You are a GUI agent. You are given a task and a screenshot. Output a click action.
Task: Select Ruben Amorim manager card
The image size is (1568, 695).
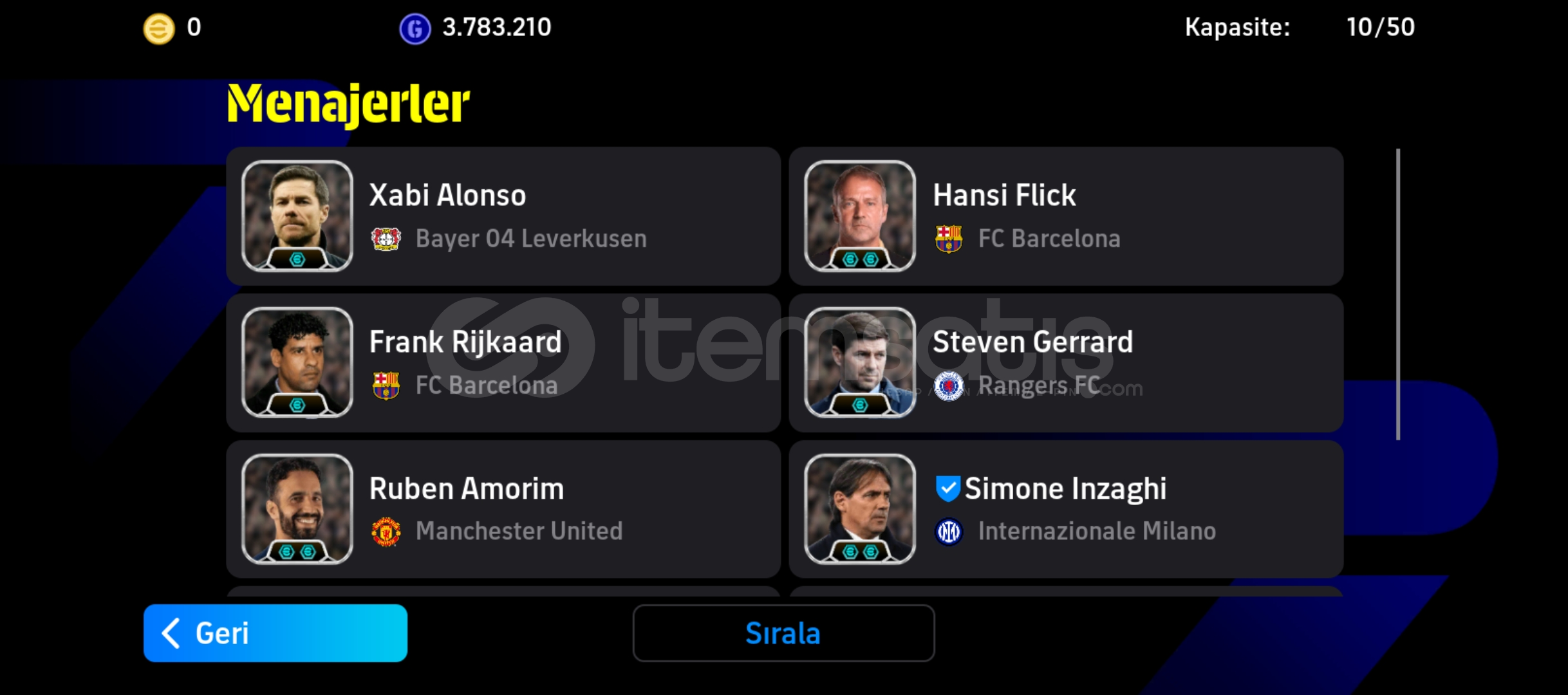click(503, 509)
